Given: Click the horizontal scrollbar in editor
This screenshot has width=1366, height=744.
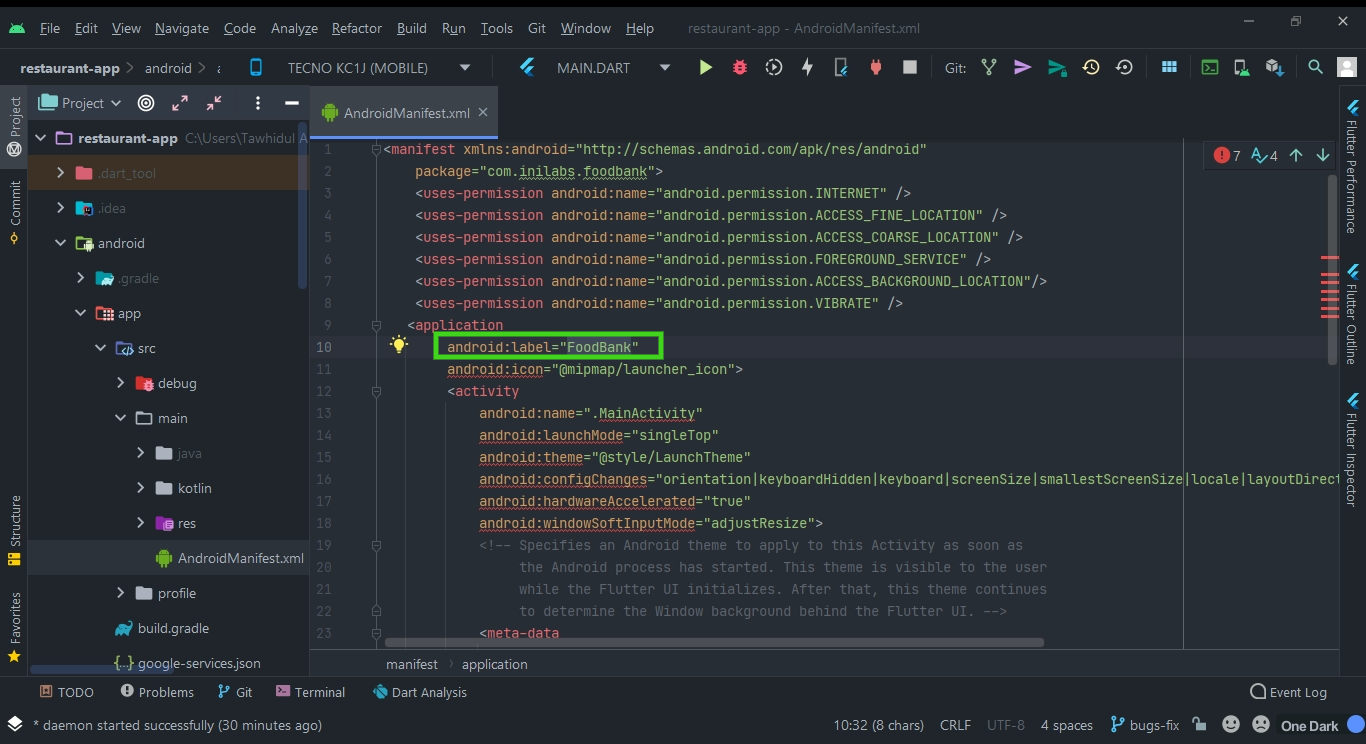Looking at the screenshot, I should [714, 643].
